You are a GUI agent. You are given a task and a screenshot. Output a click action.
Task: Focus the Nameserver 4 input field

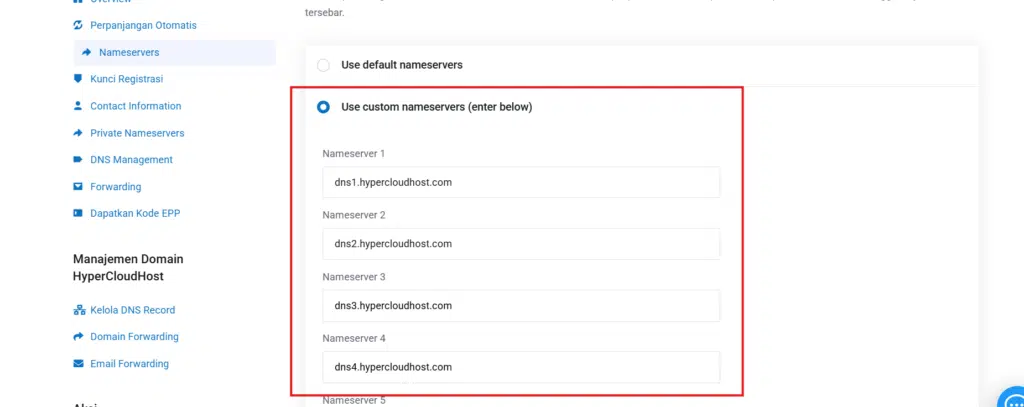[521, 367]
